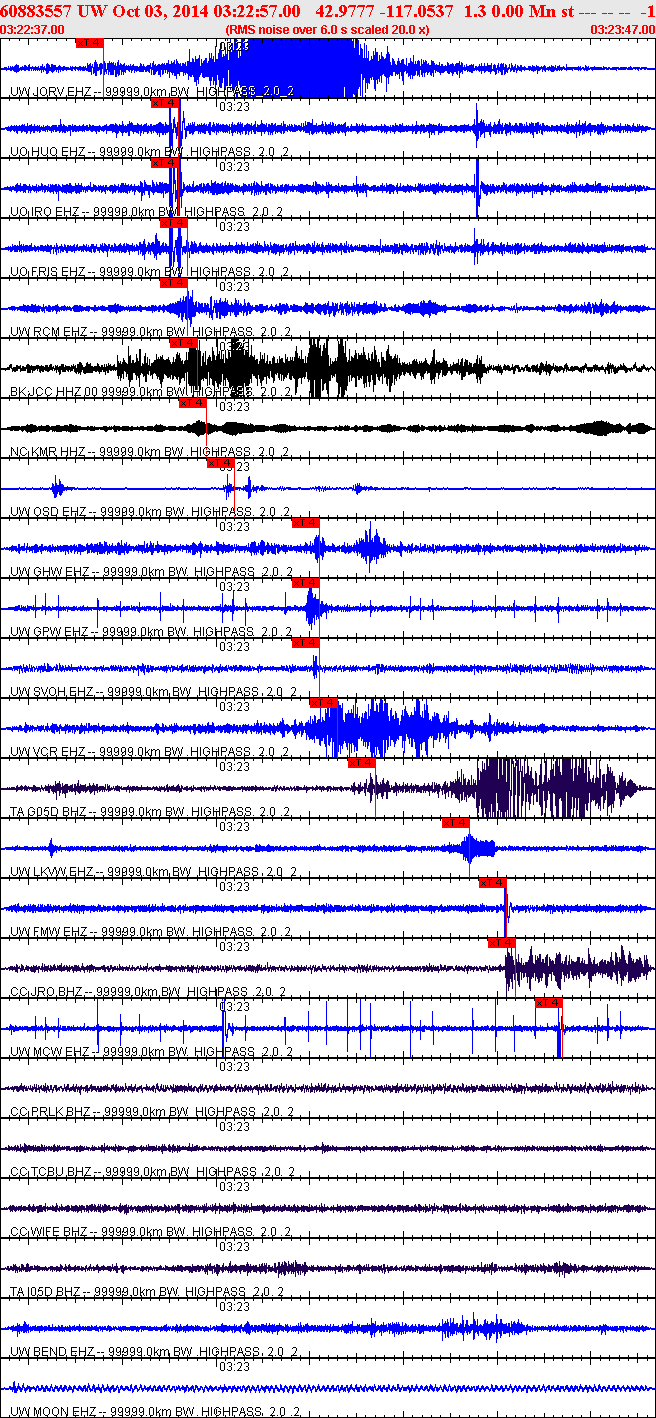This screenshot has height=1418, width=656.
Task: Click the BK JCC HHZ station label
Action: coord(47,391)
